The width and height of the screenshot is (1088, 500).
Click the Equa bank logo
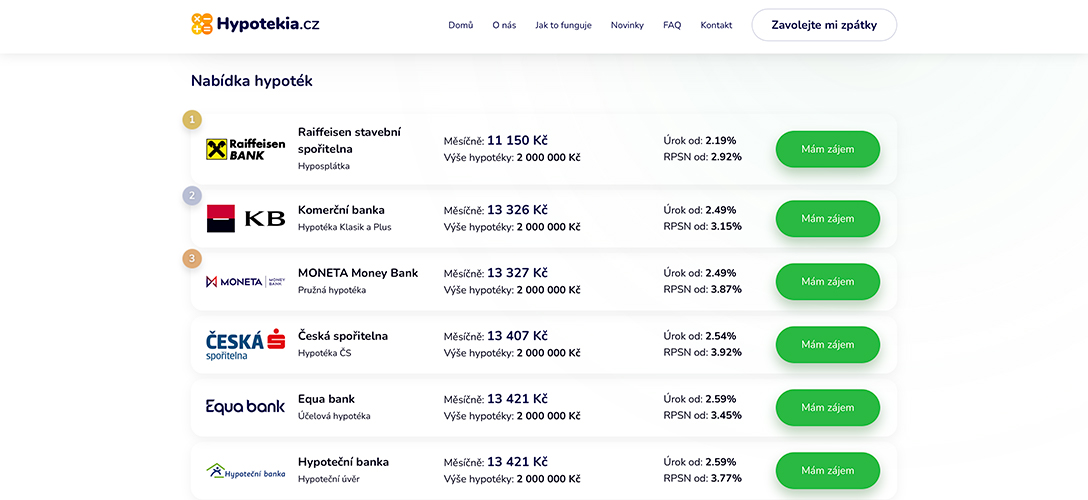point(246,407)
